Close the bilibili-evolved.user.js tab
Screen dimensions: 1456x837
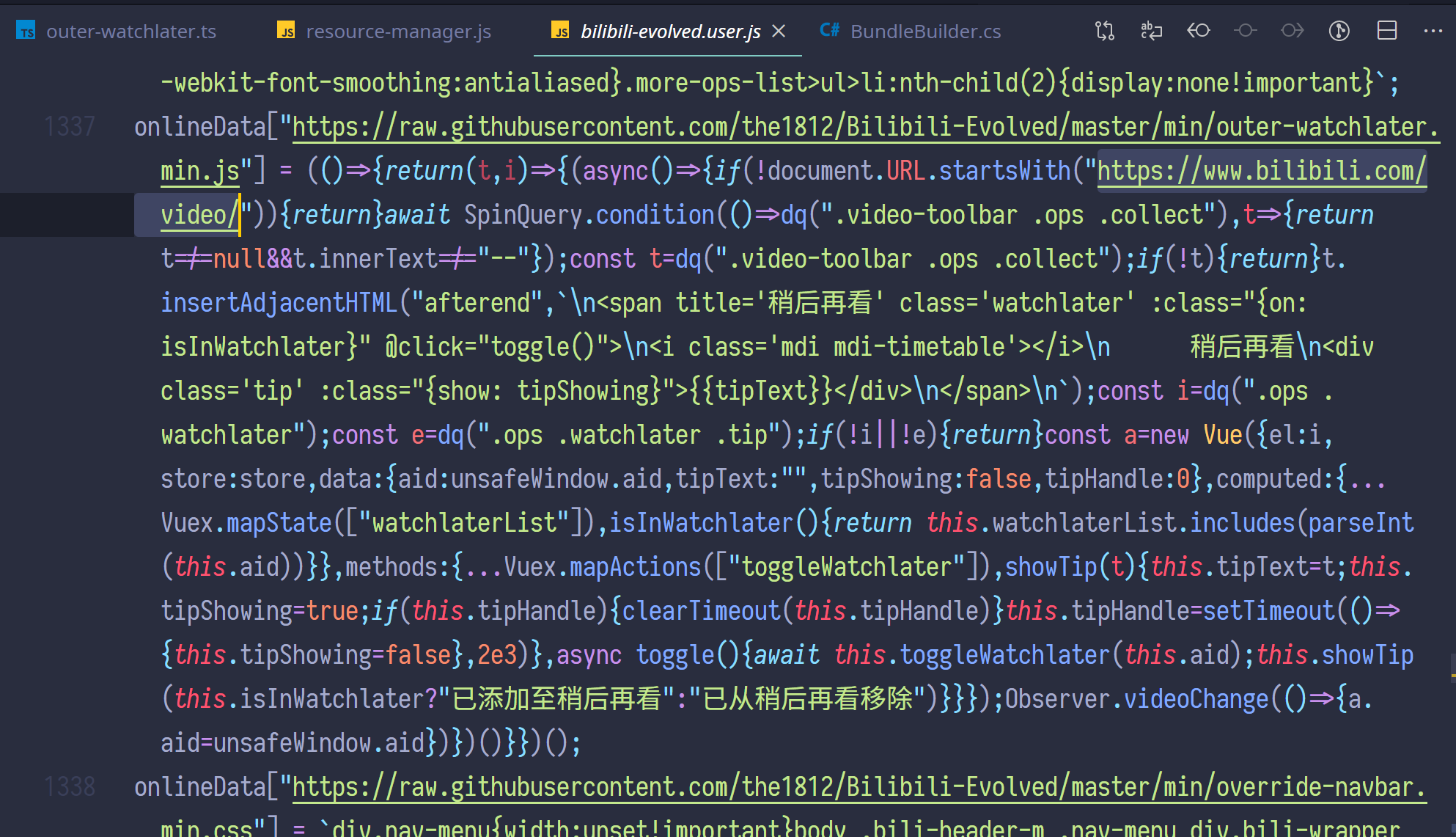tap(779, 31)
